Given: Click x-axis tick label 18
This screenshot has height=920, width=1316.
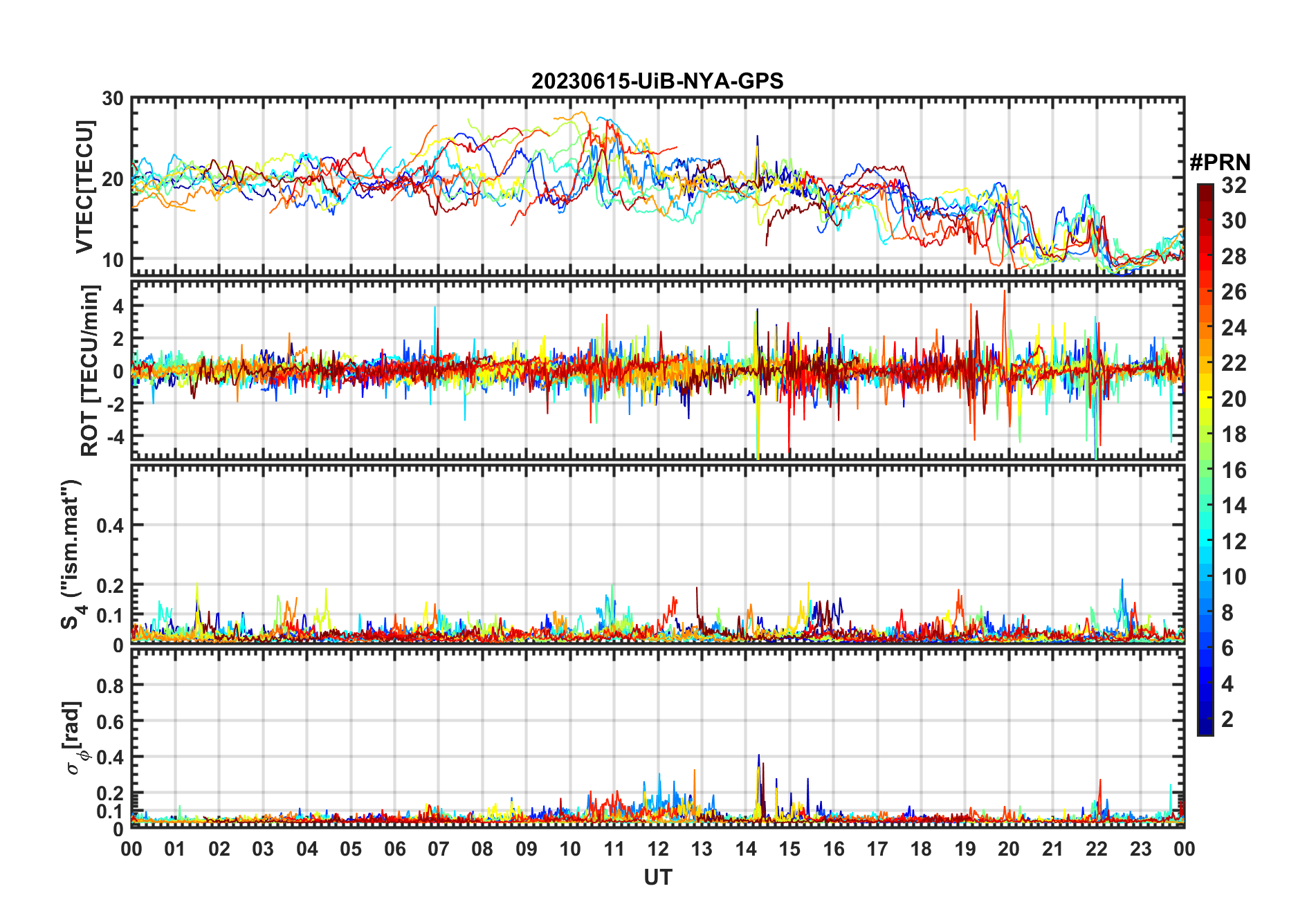Looking at the screenshot, I should [x=921, y=849].
